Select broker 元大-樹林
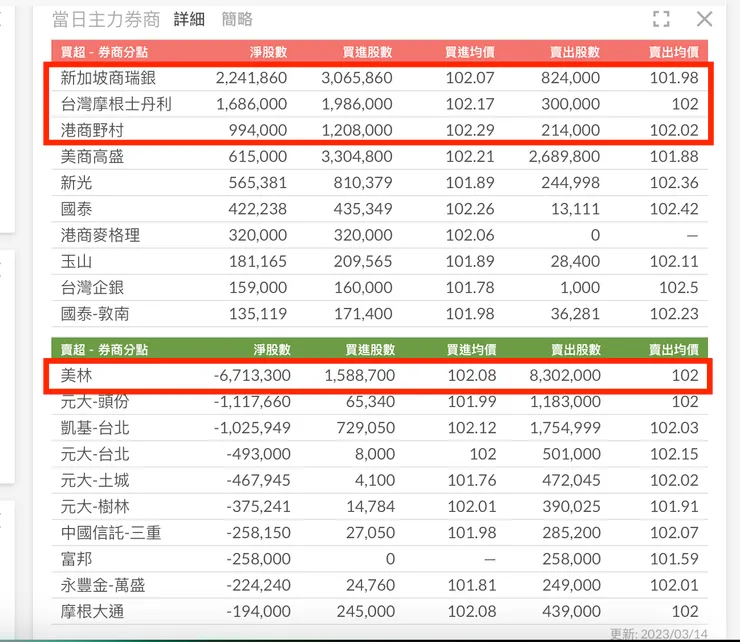 95,507
